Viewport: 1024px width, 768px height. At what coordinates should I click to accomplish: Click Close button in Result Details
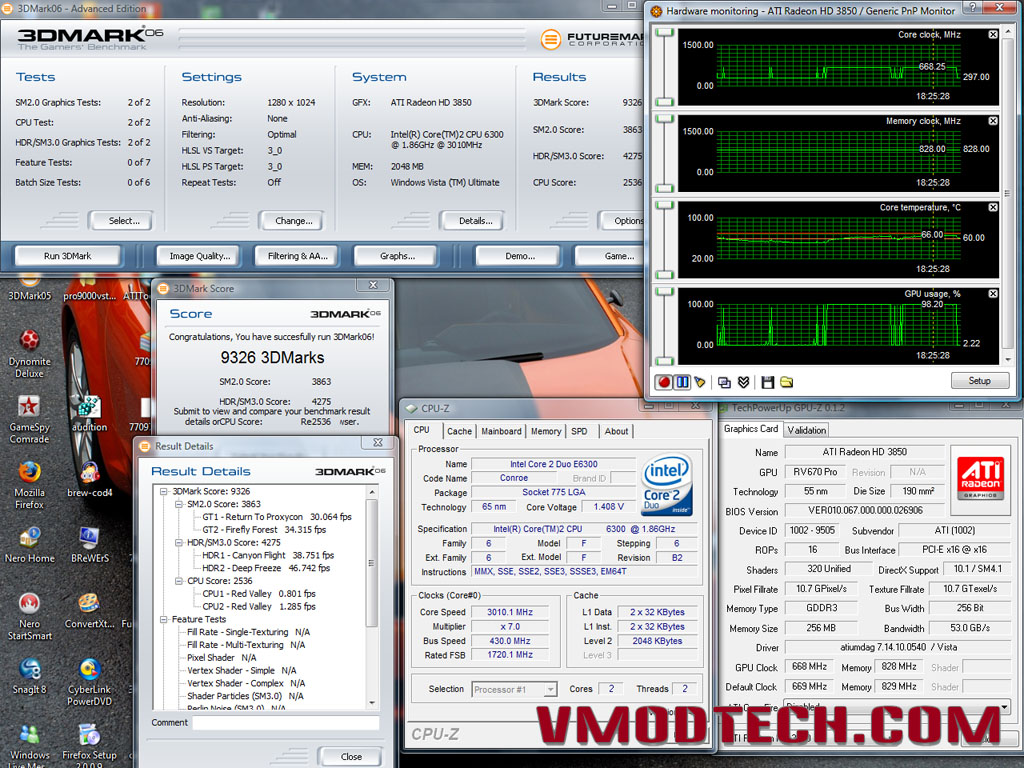(x=351, y=756)
